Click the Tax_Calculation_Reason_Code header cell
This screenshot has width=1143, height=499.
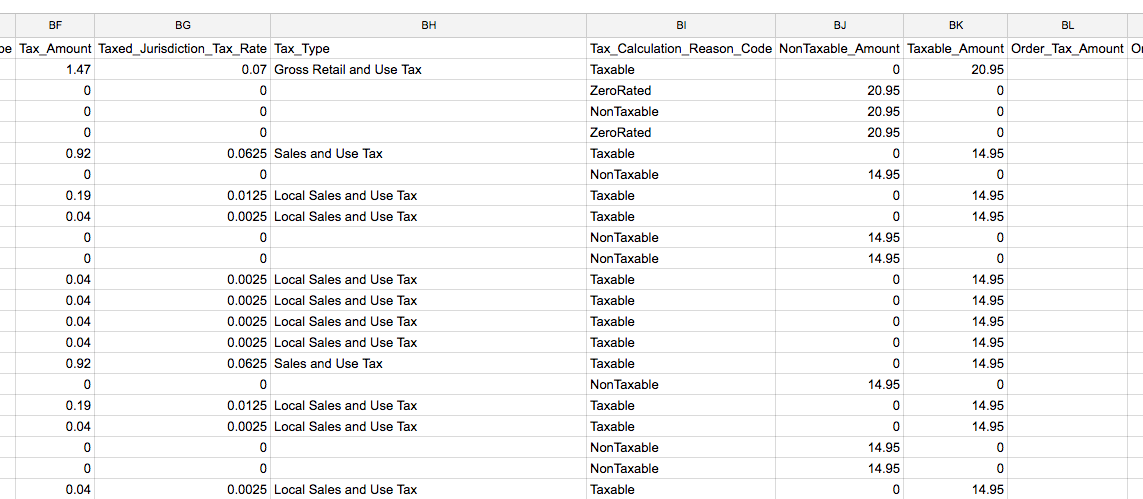(681, 49)
